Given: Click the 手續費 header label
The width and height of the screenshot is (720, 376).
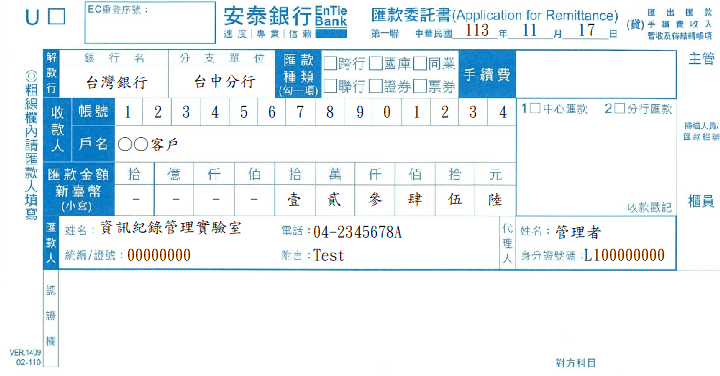Looking at the screenshot, I should (x=487, y=74).
